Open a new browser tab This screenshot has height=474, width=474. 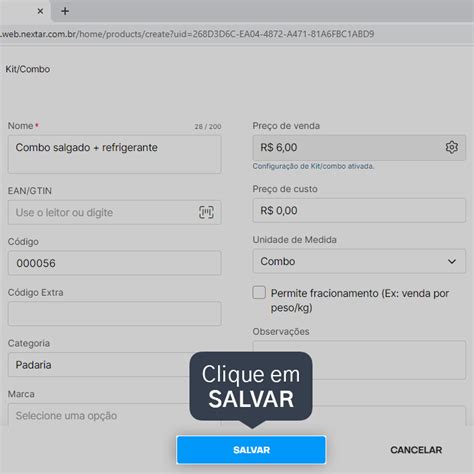(65, 11)
